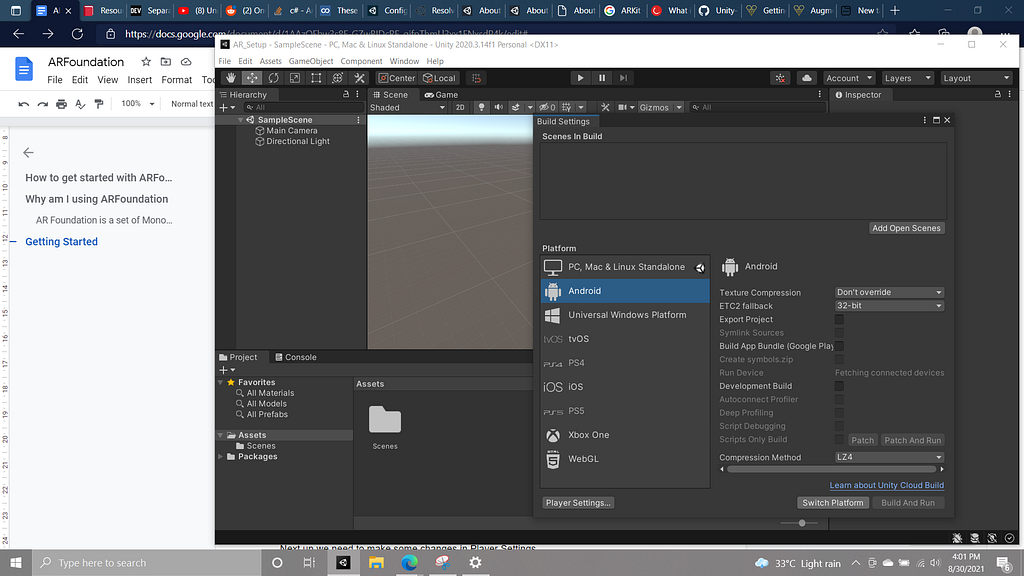Collapse SampleScene in Hierarchy

coord(240,120)
